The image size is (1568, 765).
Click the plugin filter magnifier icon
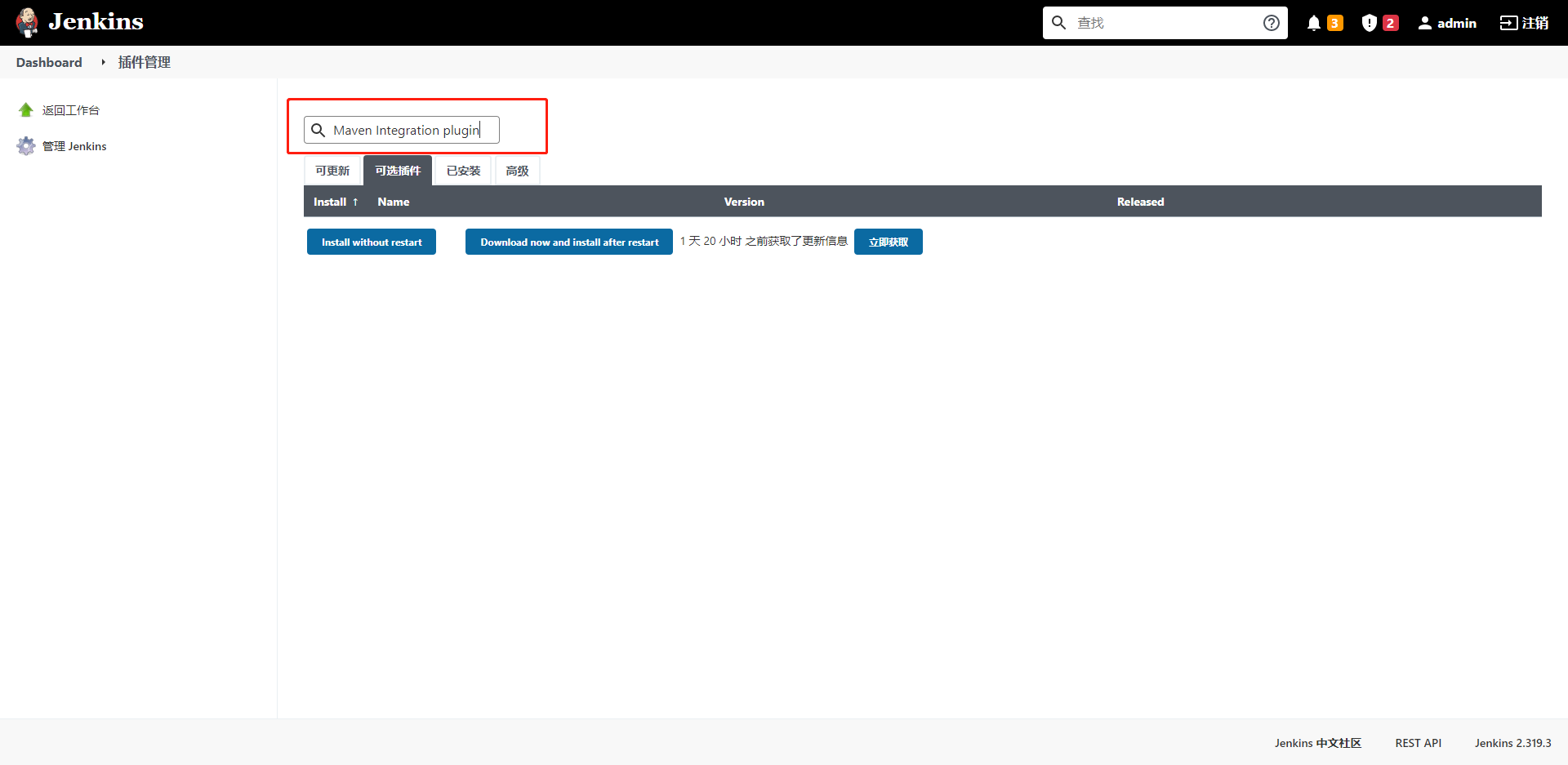click(318, 130)
